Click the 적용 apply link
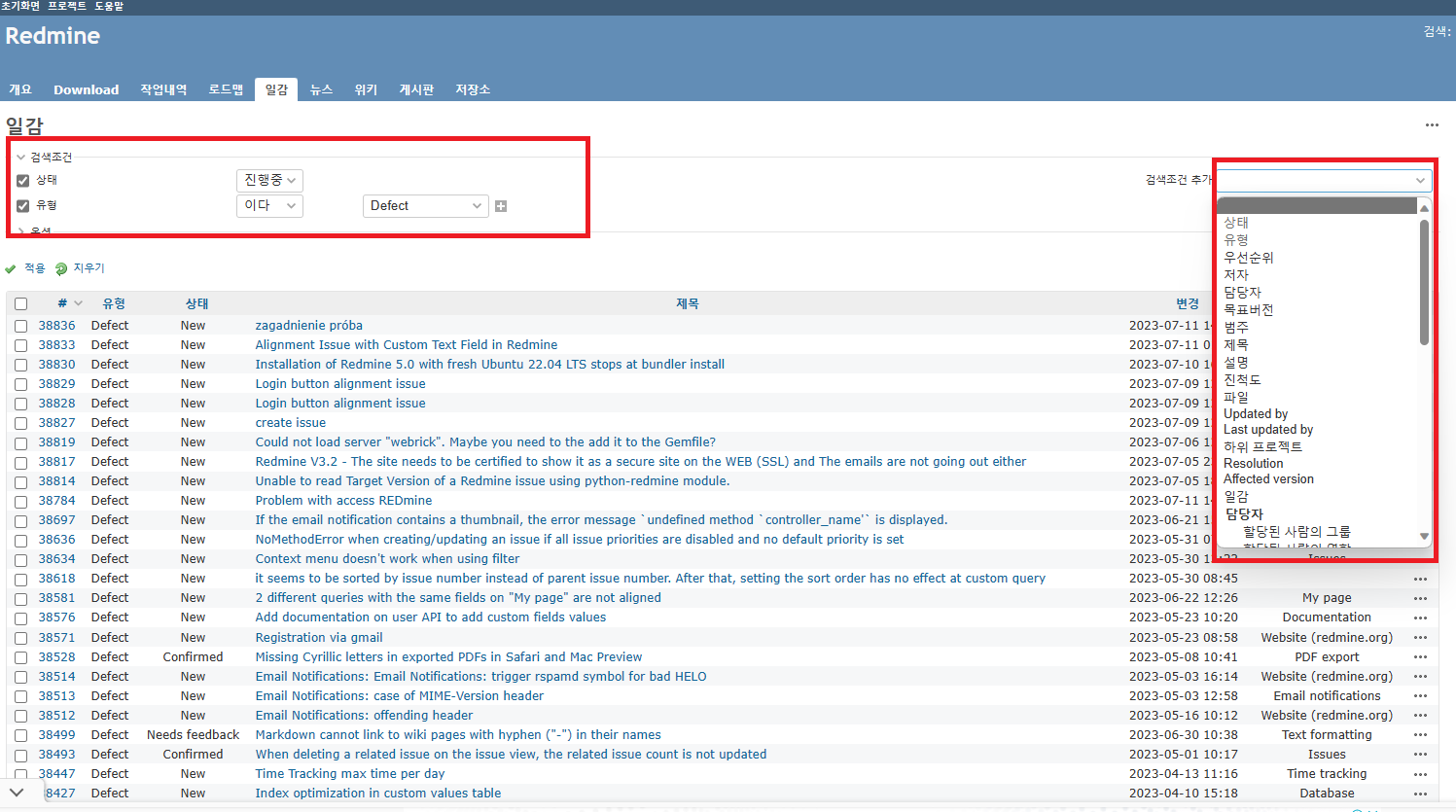Screen dimensions: 1456x812 click(x=35, y=268)
